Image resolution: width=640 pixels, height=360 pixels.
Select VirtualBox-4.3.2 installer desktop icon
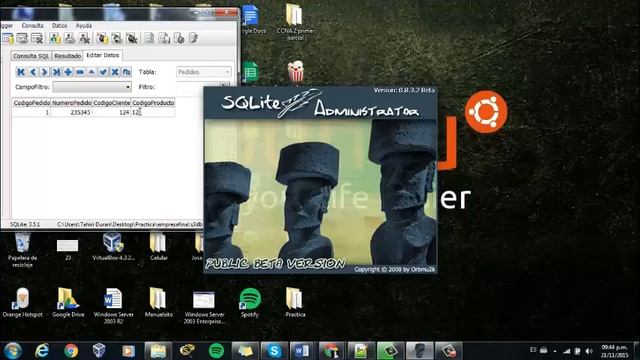[x=113, y=246]
